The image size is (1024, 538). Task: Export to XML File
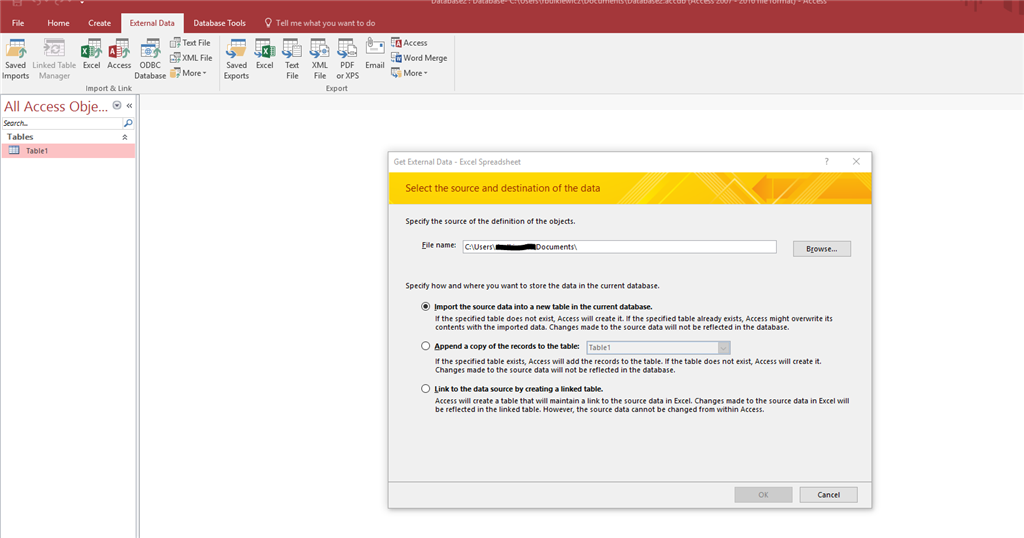[x=319, y=59]
